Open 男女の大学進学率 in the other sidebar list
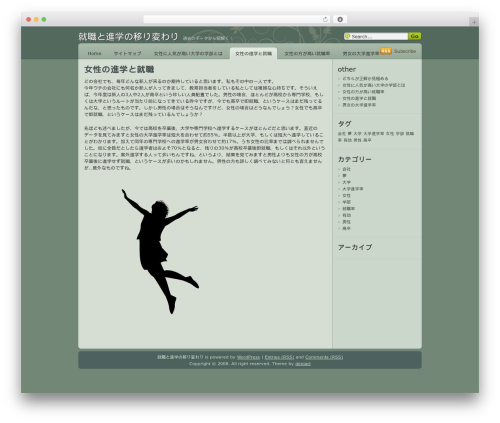The height and width of the screenshot is (423, 500). point(359,105)
